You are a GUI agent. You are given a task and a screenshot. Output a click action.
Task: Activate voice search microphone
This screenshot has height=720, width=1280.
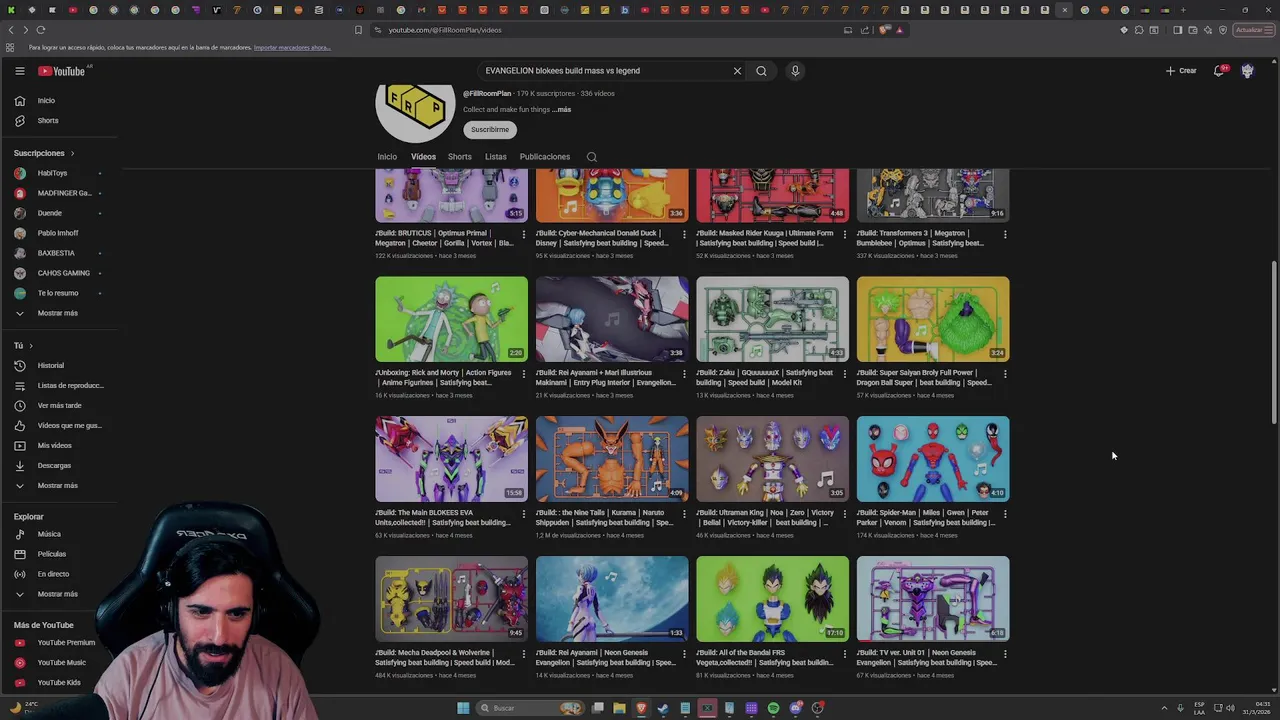pyautogui.click(x=795, y=71)
